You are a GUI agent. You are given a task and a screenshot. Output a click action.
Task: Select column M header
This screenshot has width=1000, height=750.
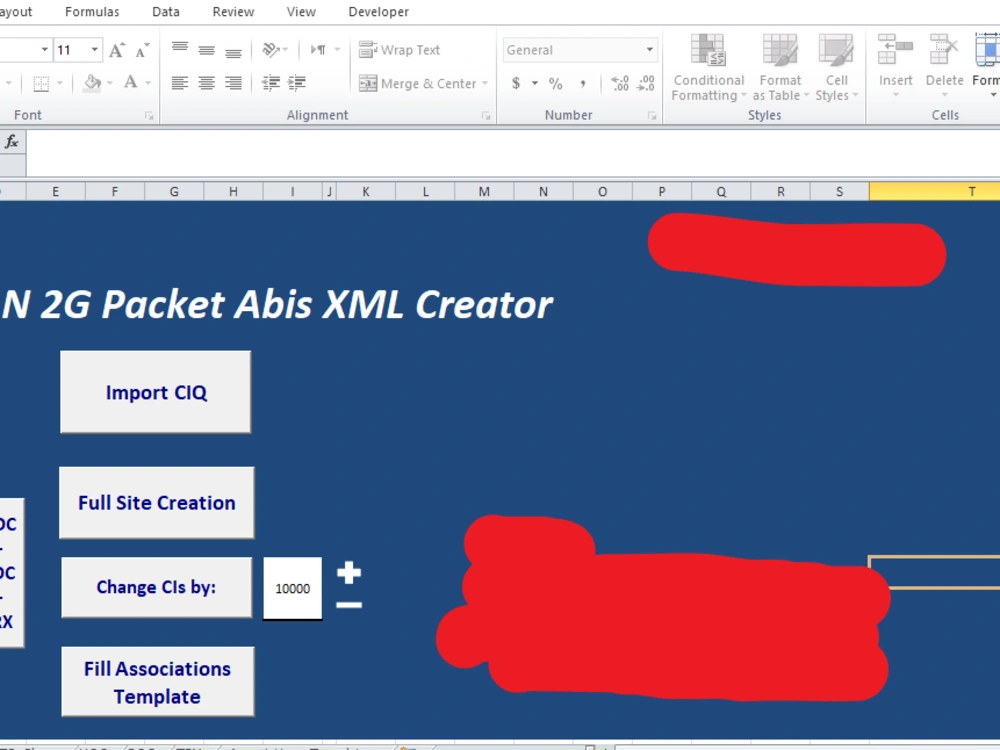[x=484, y=191]
